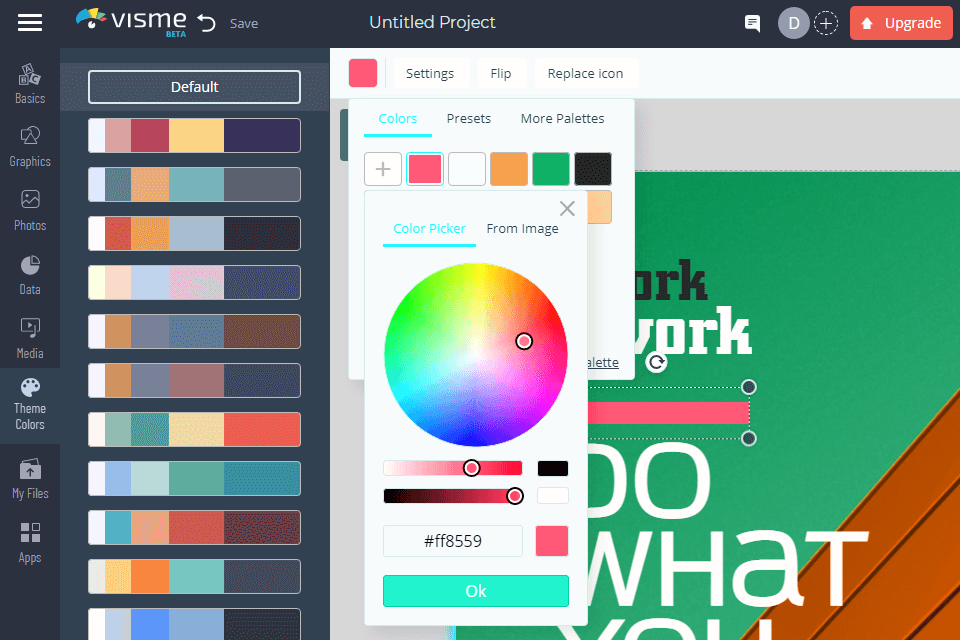
Task: Click the Upgrade button
Action: [x=901, y=23]
